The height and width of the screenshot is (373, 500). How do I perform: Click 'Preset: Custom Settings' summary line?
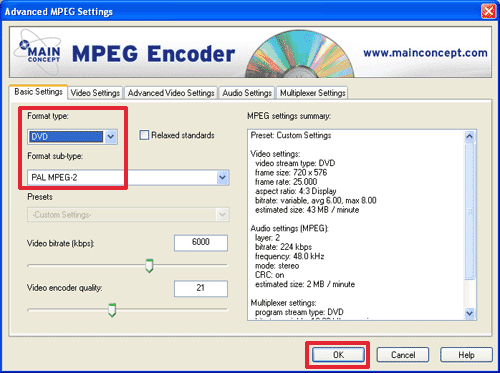tap(291, 135)
